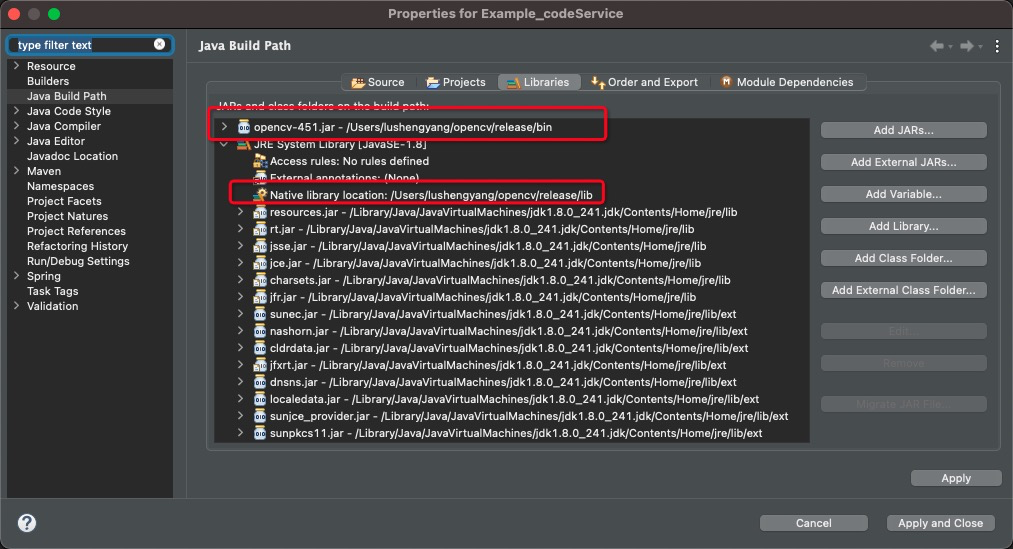Open the Order and Export tab
The height and width of the screenshot is (549, 1013).
coord(644,82)
